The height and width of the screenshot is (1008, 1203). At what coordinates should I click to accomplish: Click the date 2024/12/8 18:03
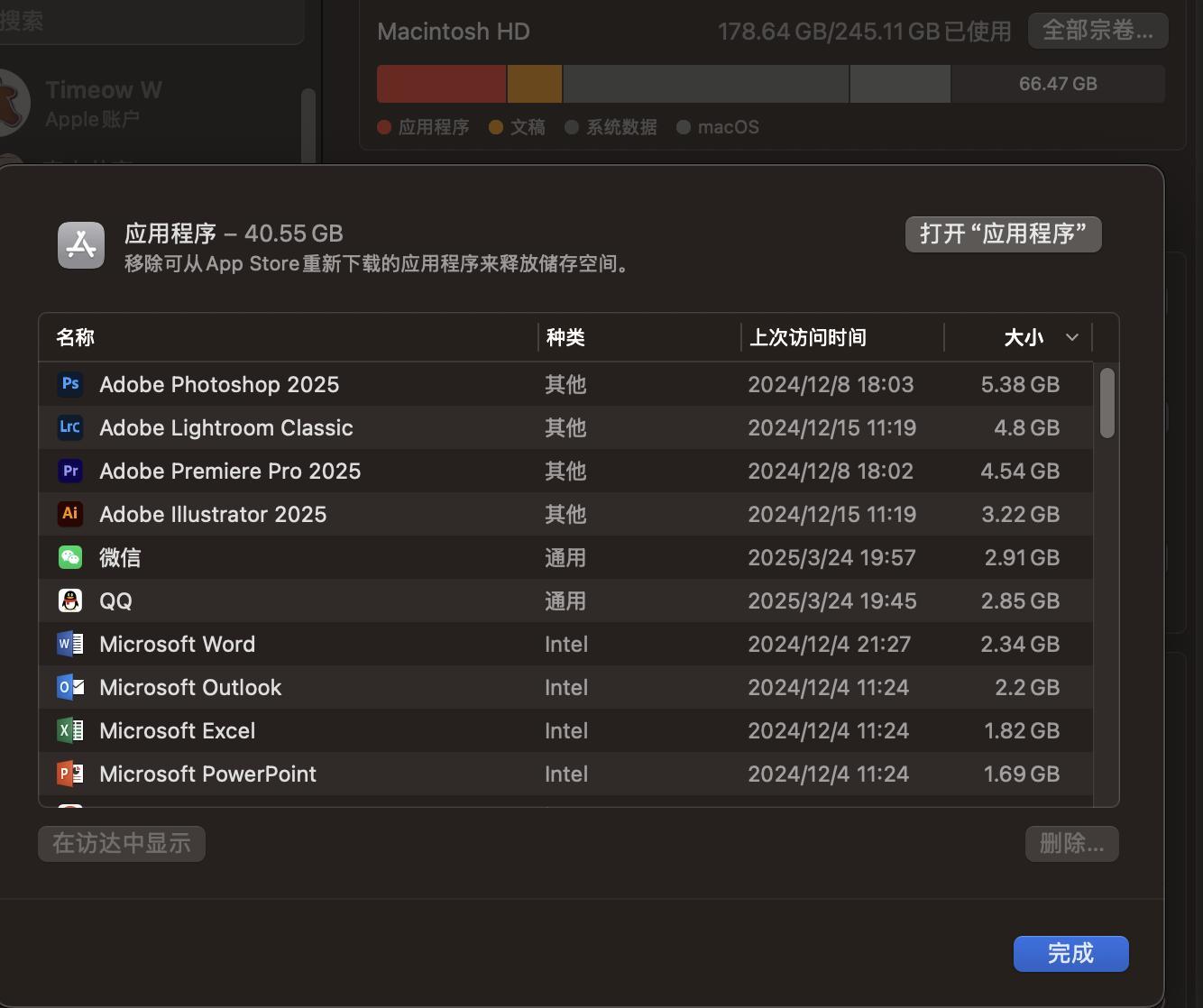tap(831, 384)
